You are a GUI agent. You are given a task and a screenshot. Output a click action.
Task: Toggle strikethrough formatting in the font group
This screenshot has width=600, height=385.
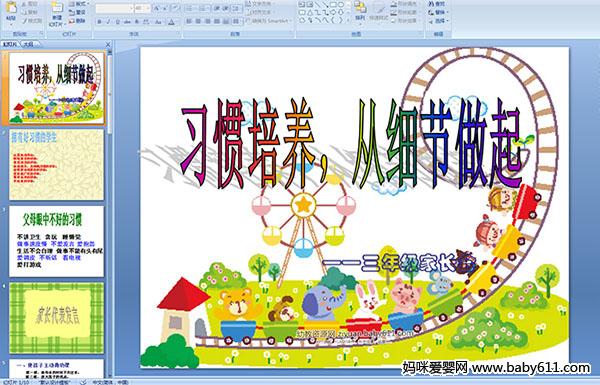point(127,22)
